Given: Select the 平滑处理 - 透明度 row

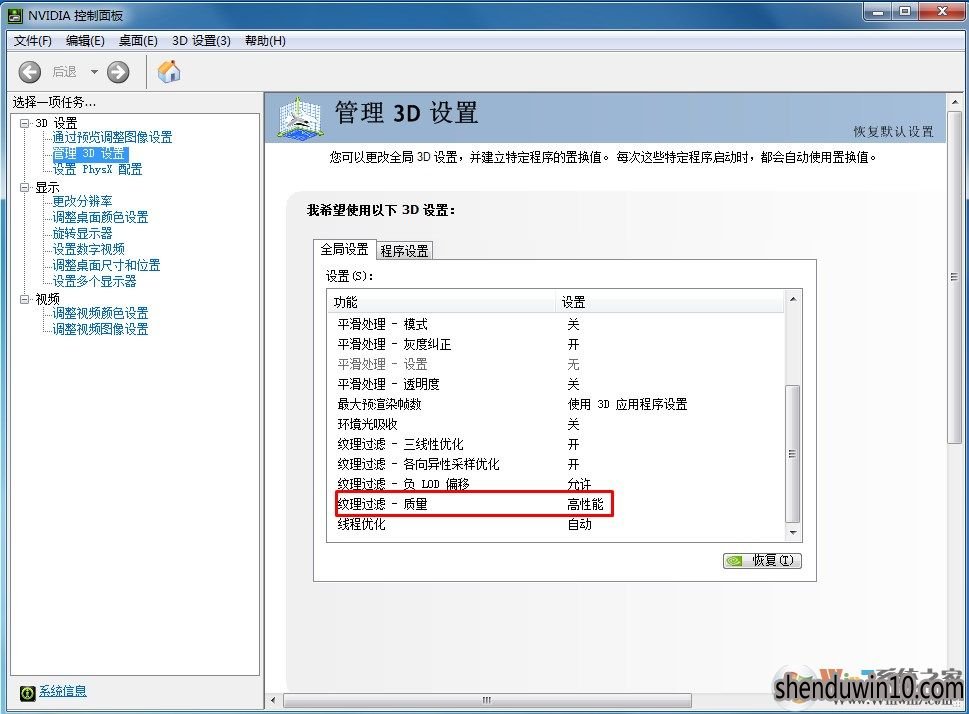Looking at the screenshot, I should 555,385.
